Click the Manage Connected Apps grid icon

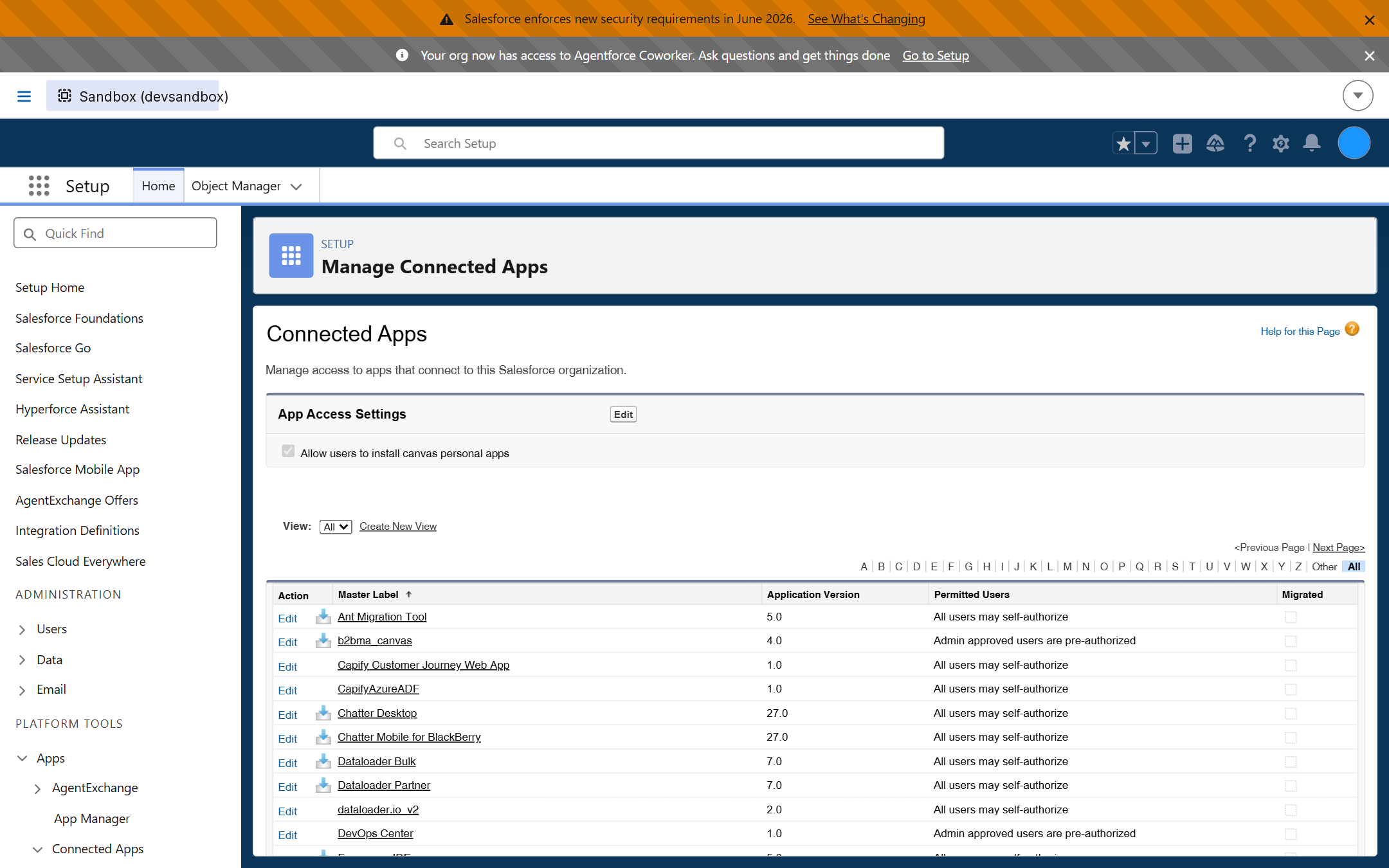coord(291,255)
